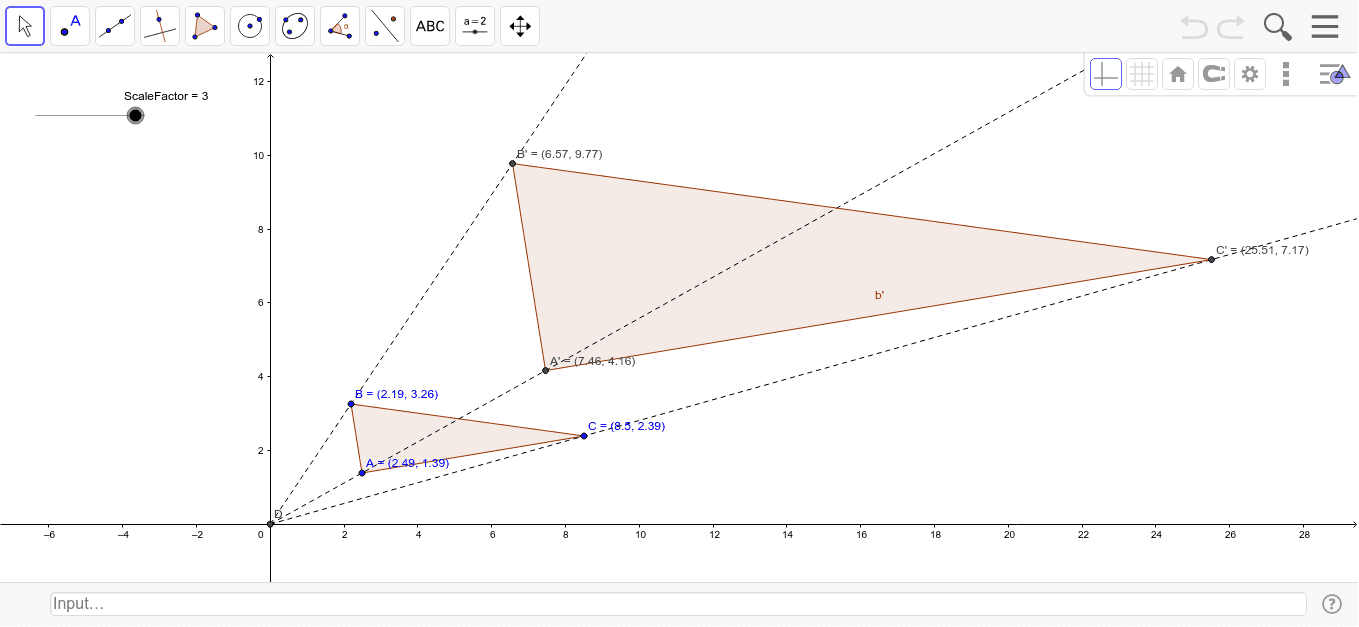Viewport: 1359px width, 627px height.
Task: Select the Point tool
Action: coord(69,25)
